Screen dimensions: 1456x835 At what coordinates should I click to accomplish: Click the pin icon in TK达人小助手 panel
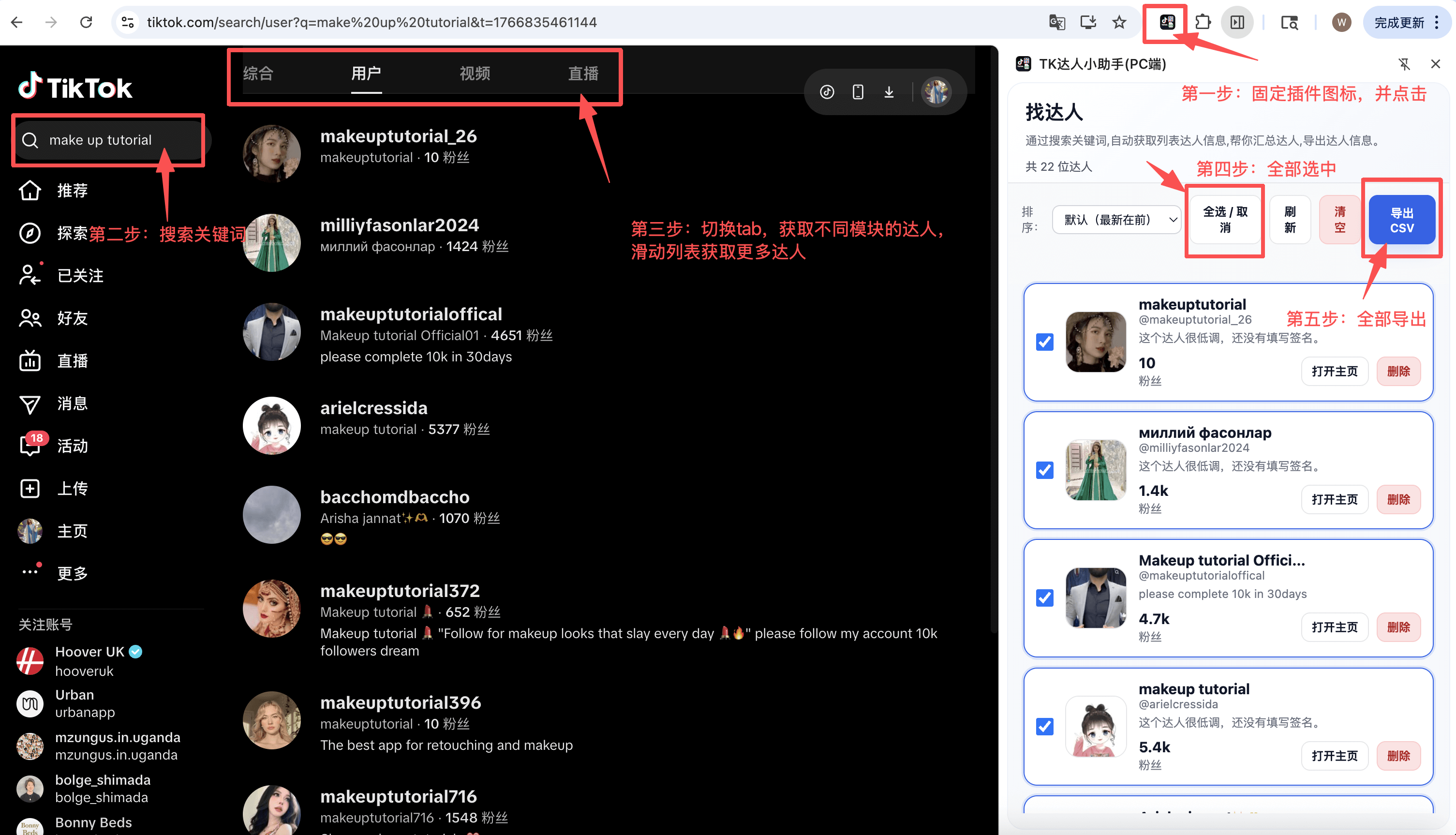[x=1405, y=64]
